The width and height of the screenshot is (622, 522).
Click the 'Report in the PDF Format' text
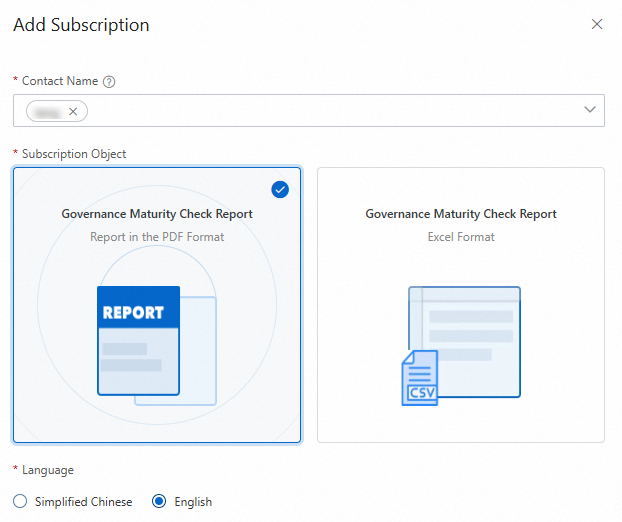[157, 237]
